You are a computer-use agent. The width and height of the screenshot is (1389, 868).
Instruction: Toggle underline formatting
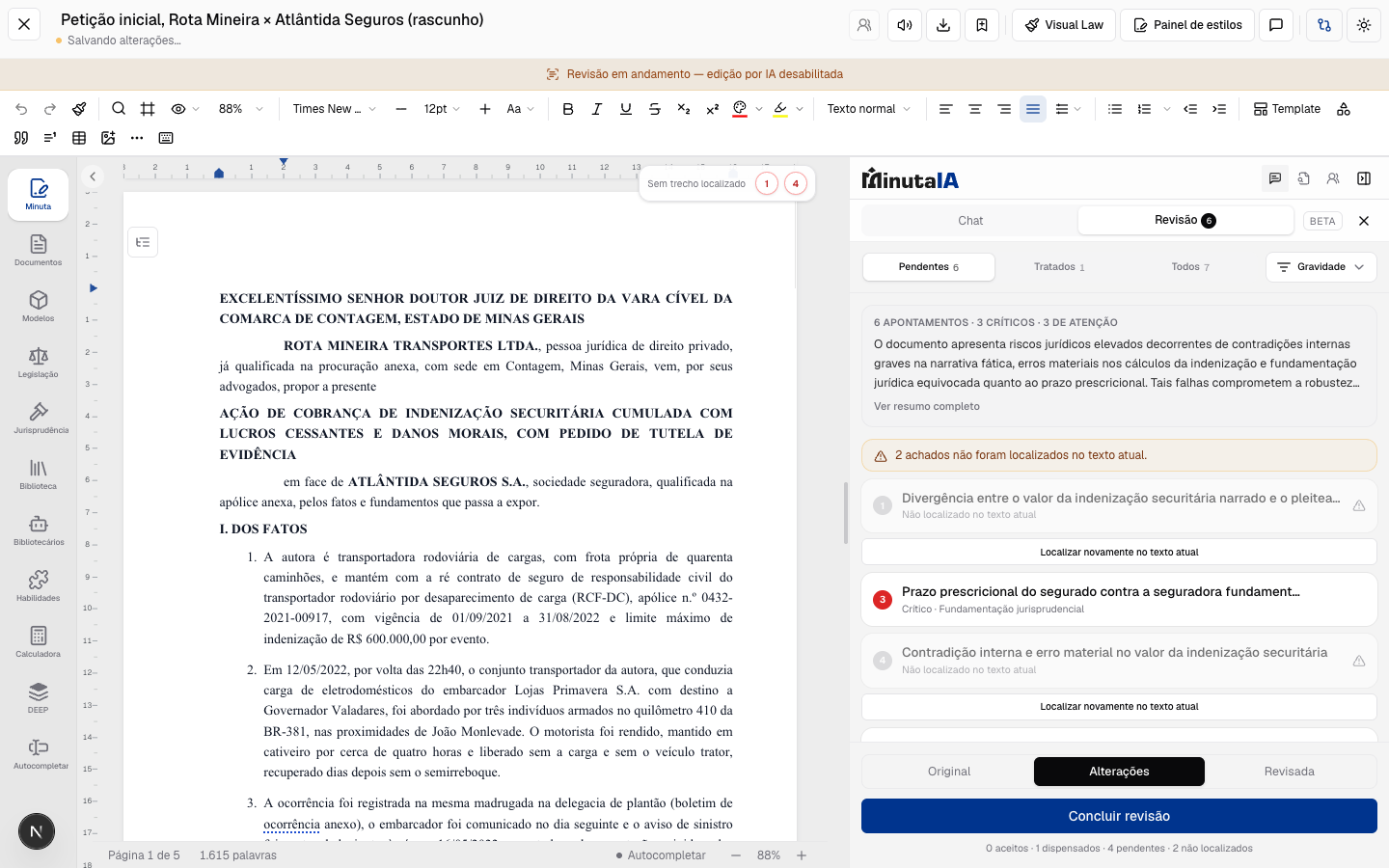[626, 109]
